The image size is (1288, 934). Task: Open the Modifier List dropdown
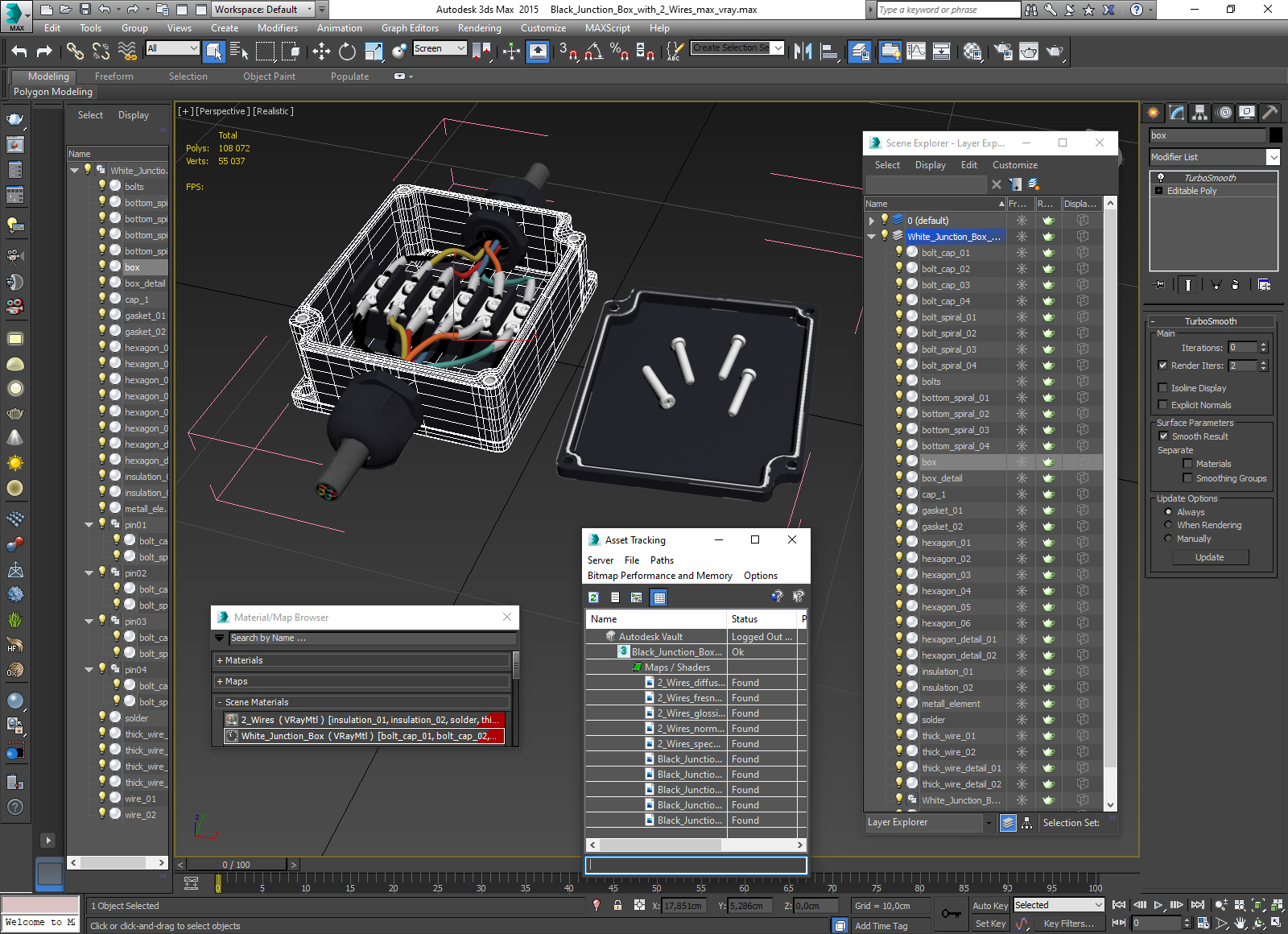point(1274,157)
